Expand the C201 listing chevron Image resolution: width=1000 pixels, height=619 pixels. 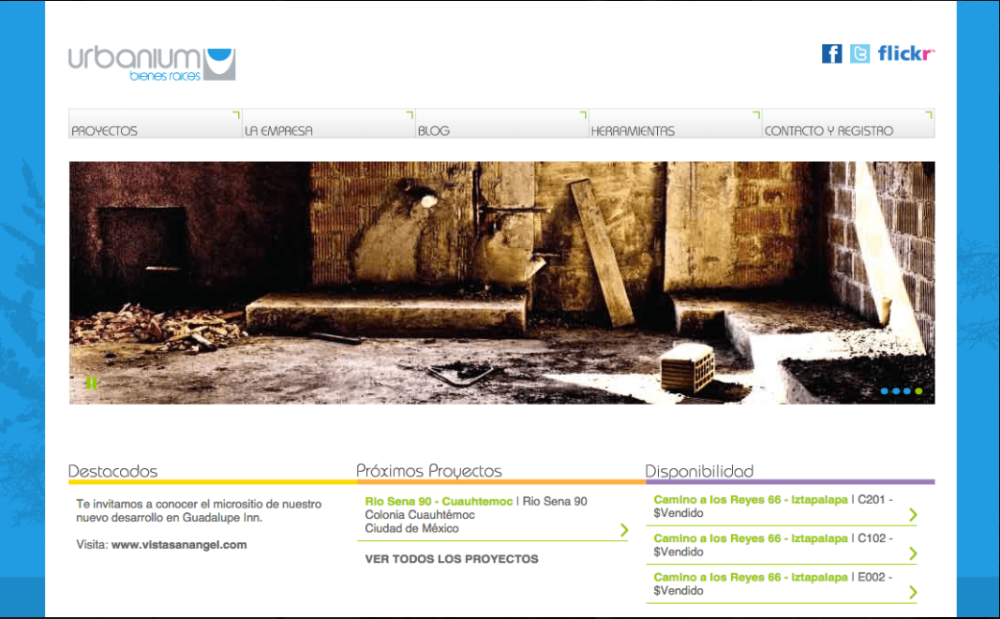[912, 514]
